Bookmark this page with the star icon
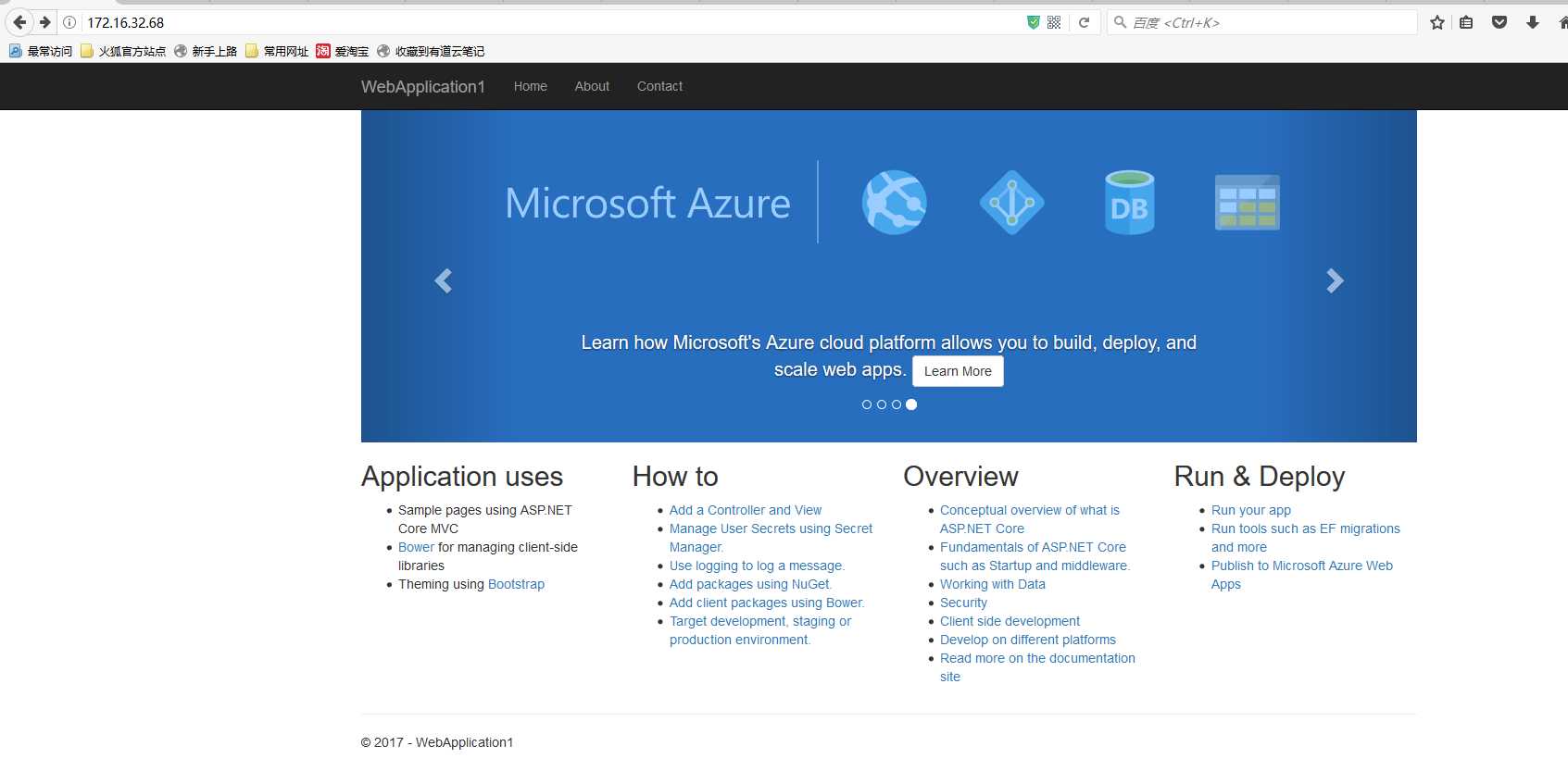 1436,22
